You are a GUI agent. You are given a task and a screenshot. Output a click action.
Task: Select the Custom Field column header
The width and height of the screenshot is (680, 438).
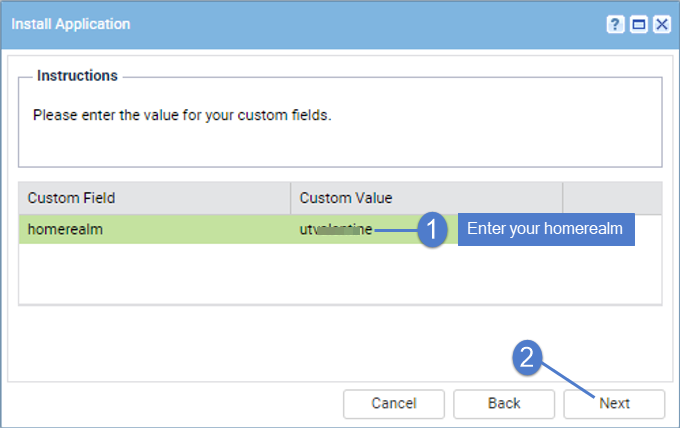(x=154, y=198)
